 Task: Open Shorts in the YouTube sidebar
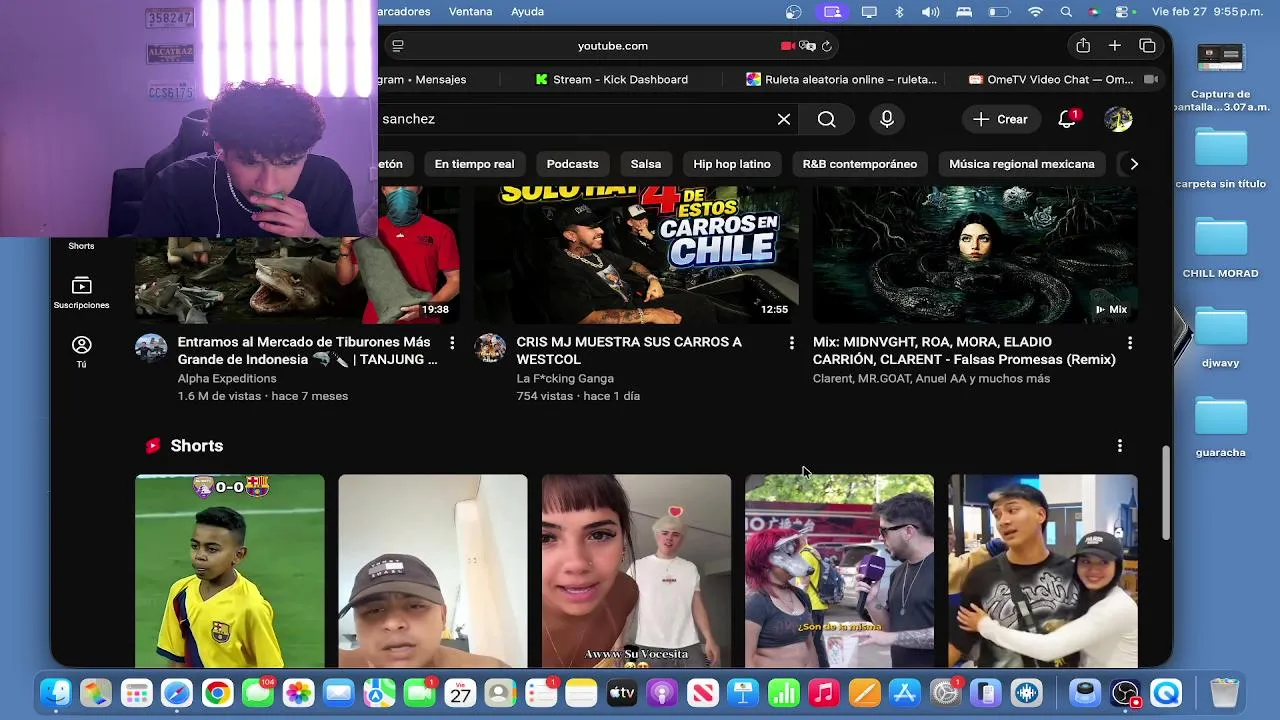(81, 246)
